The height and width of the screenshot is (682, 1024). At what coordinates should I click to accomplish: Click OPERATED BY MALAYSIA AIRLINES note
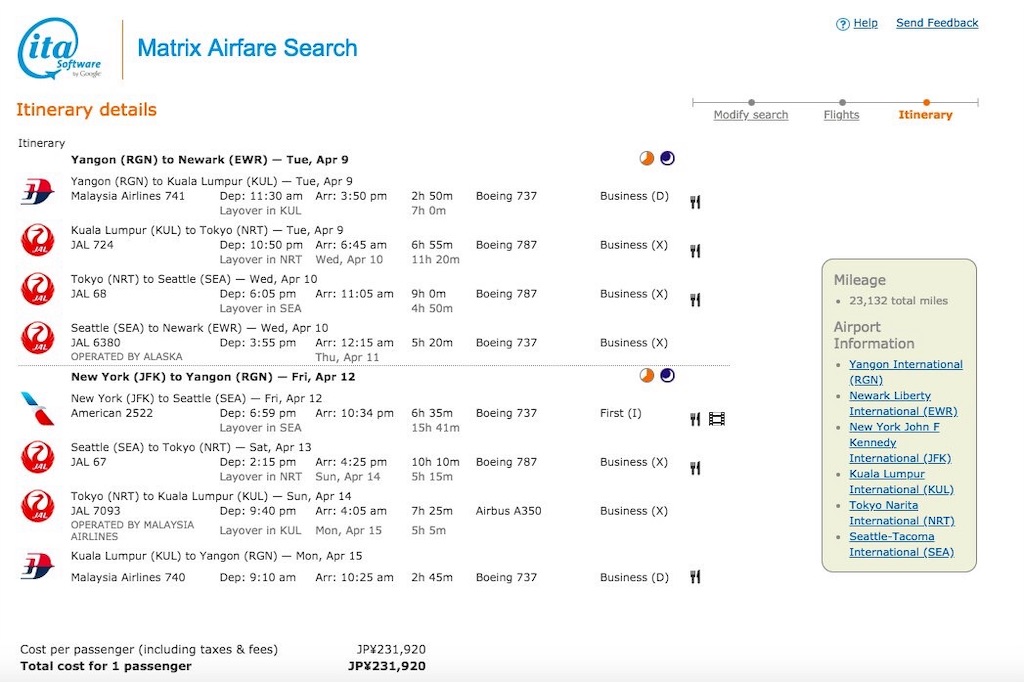[x=133, y=530]
